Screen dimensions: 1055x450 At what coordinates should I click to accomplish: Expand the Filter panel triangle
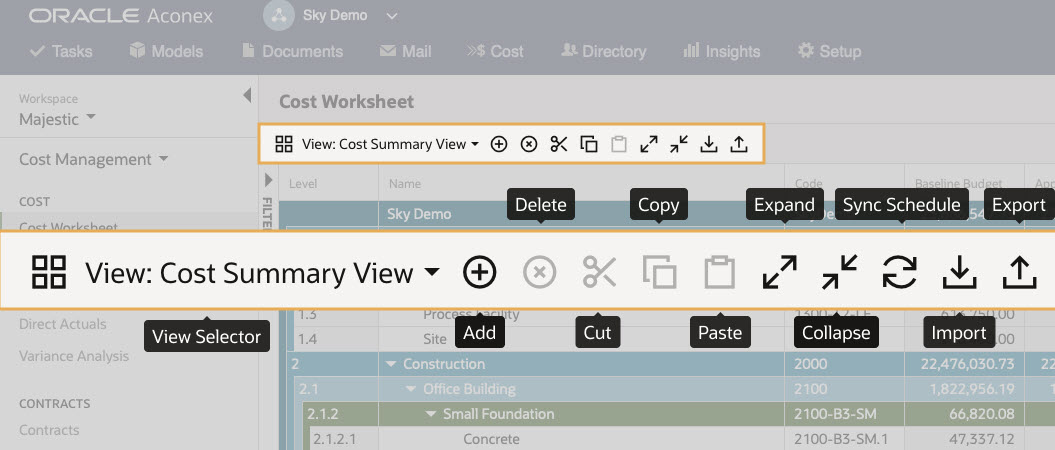click(268, 180)
